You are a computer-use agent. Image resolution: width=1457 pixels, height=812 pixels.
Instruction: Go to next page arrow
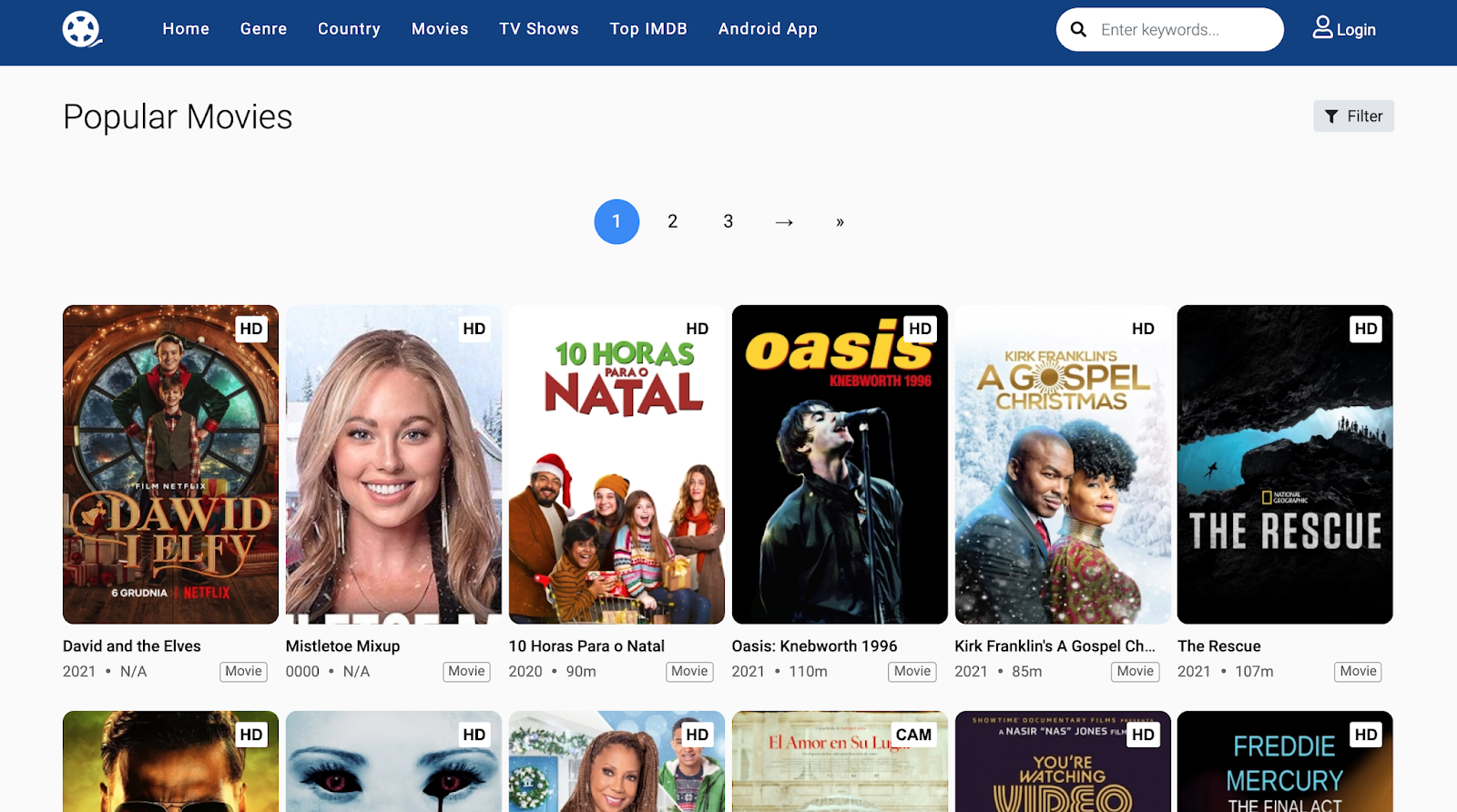[x=784, y=222]
